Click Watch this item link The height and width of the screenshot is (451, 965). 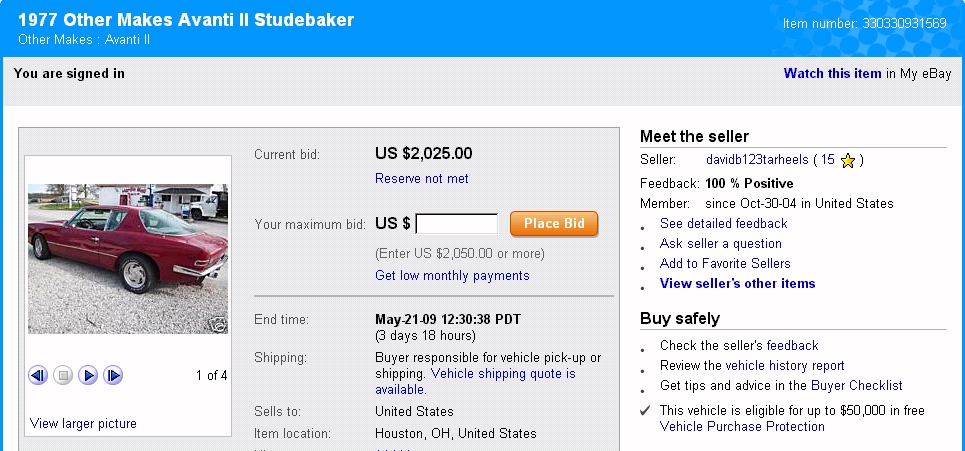[x=832, y=73]
